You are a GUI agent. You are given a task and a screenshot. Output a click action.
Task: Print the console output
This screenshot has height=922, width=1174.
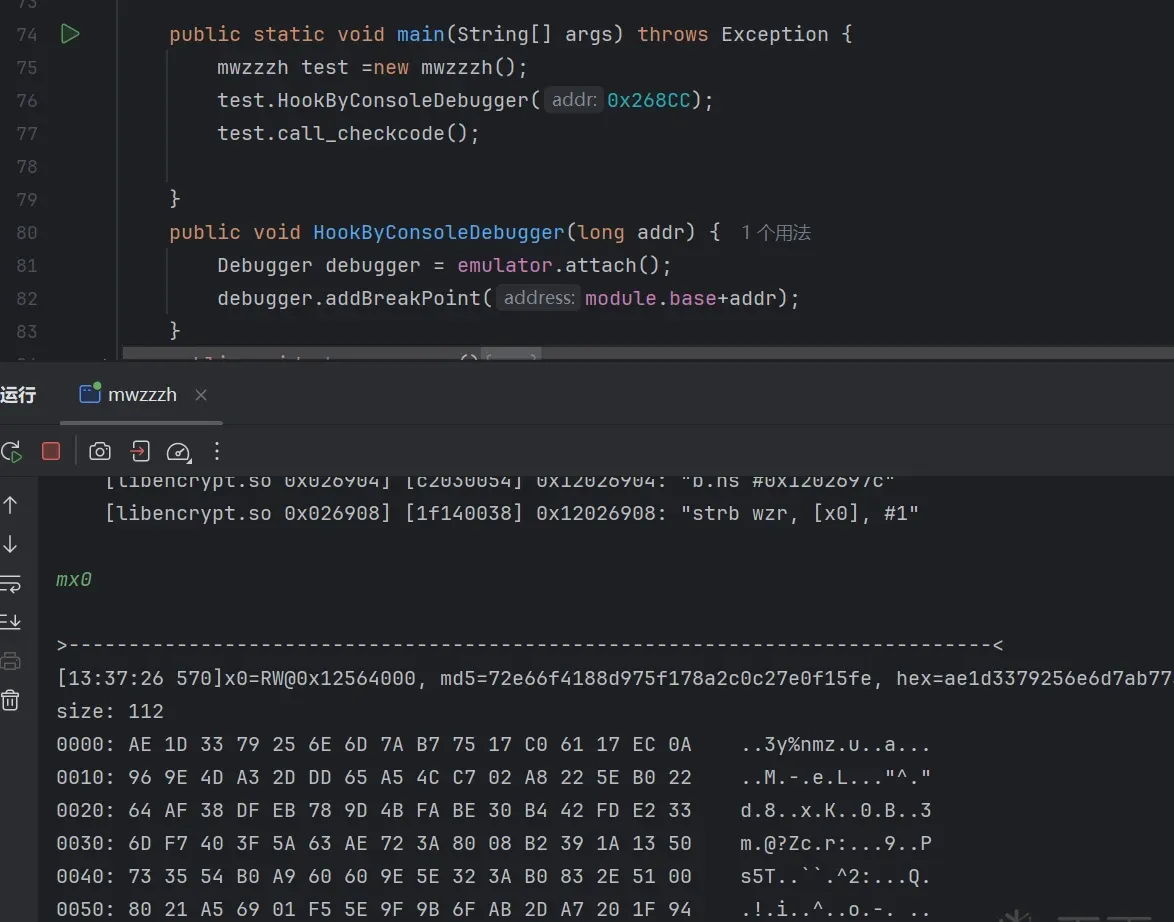pos(10,661)
